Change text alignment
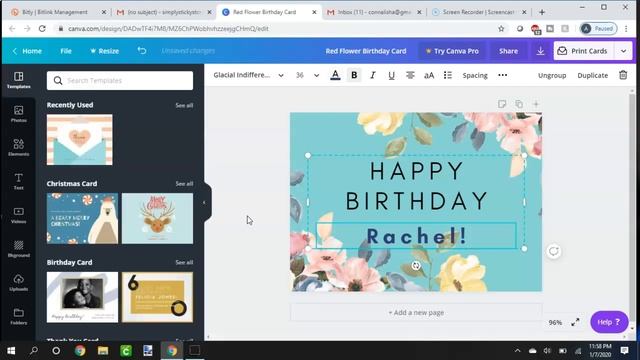 (410, 75)
